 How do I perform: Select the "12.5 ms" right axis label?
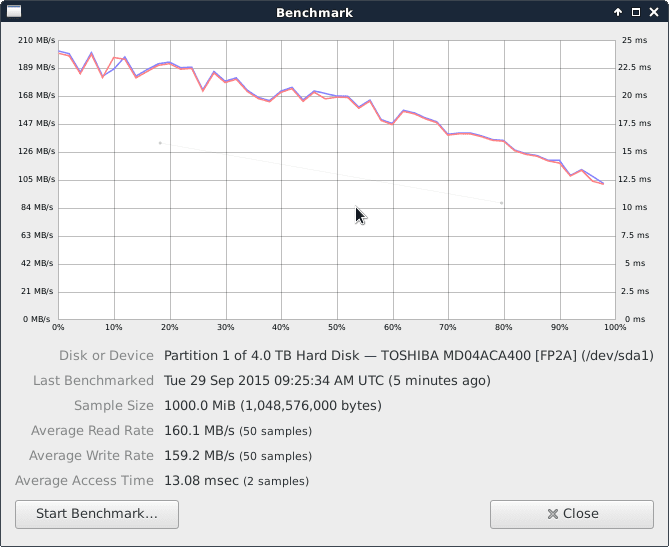coord(634,179)
